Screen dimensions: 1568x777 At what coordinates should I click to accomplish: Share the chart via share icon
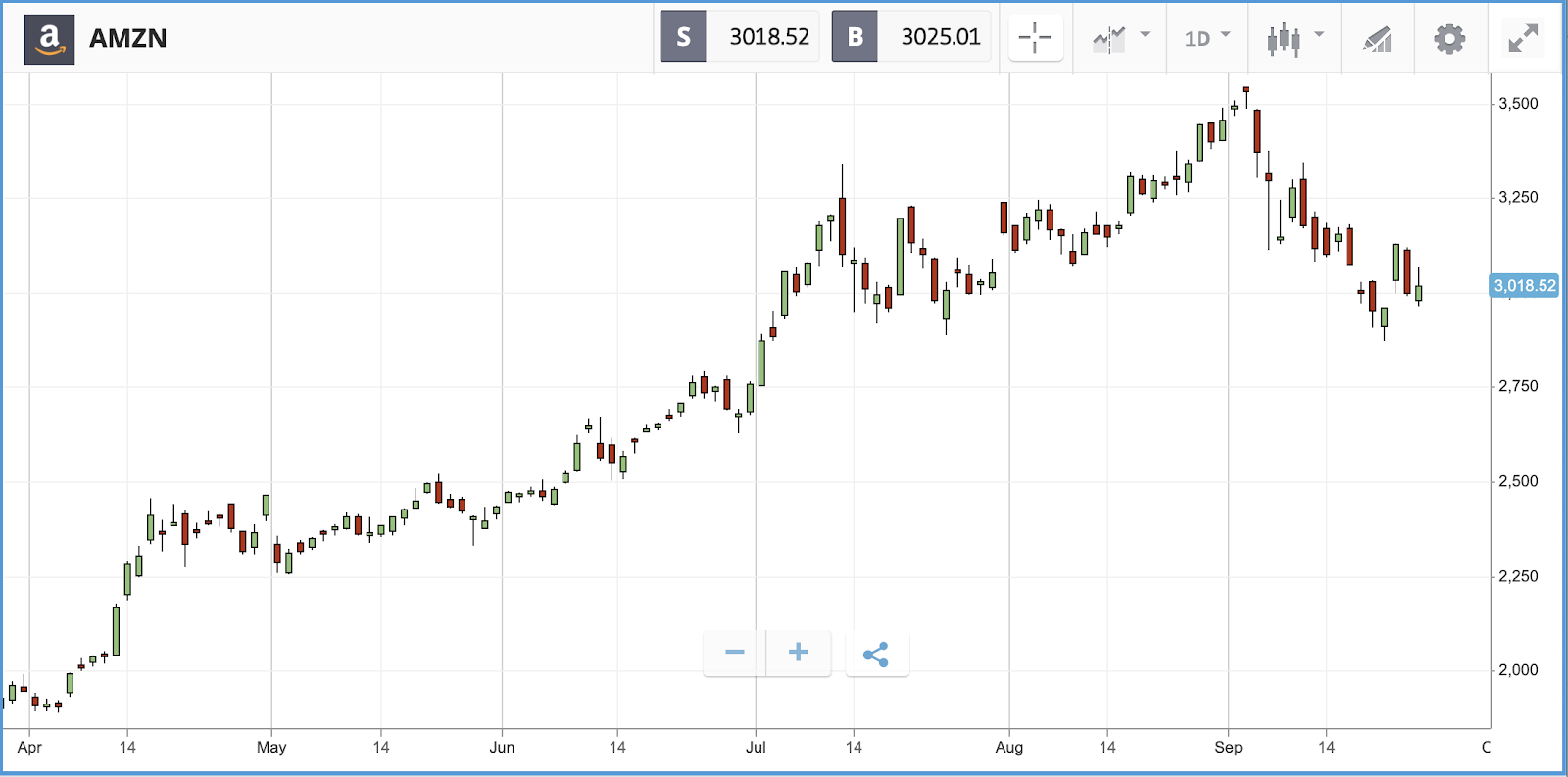(x=876, y=654)
